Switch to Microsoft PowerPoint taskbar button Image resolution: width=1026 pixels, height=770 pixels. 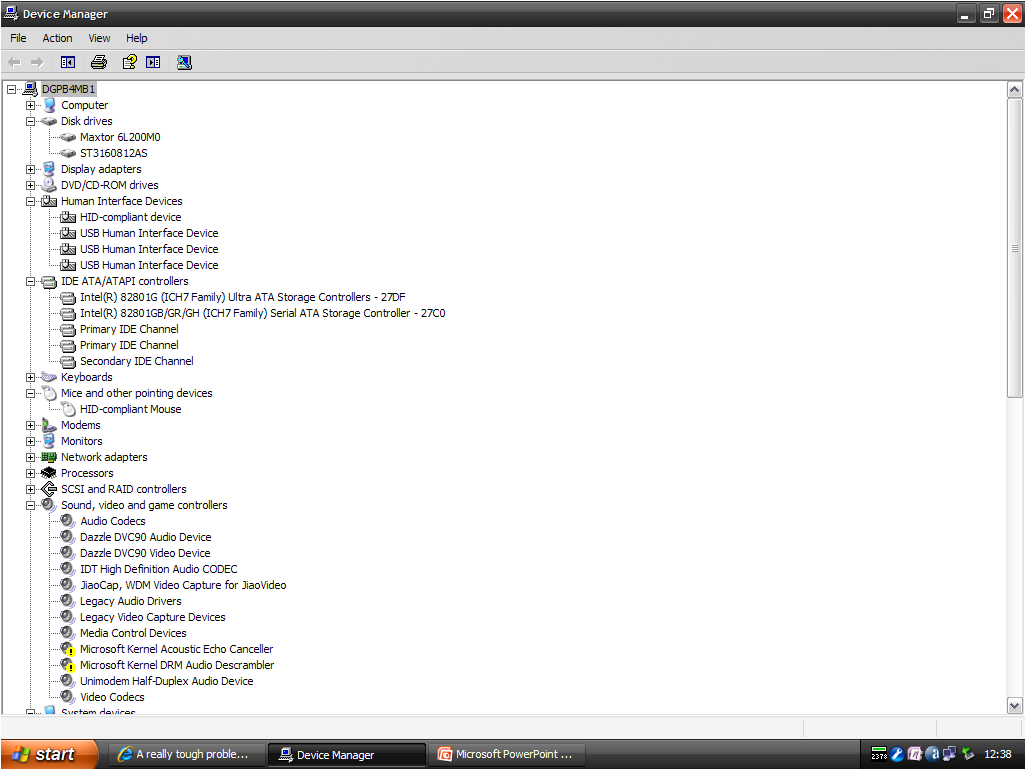point(506,754)
